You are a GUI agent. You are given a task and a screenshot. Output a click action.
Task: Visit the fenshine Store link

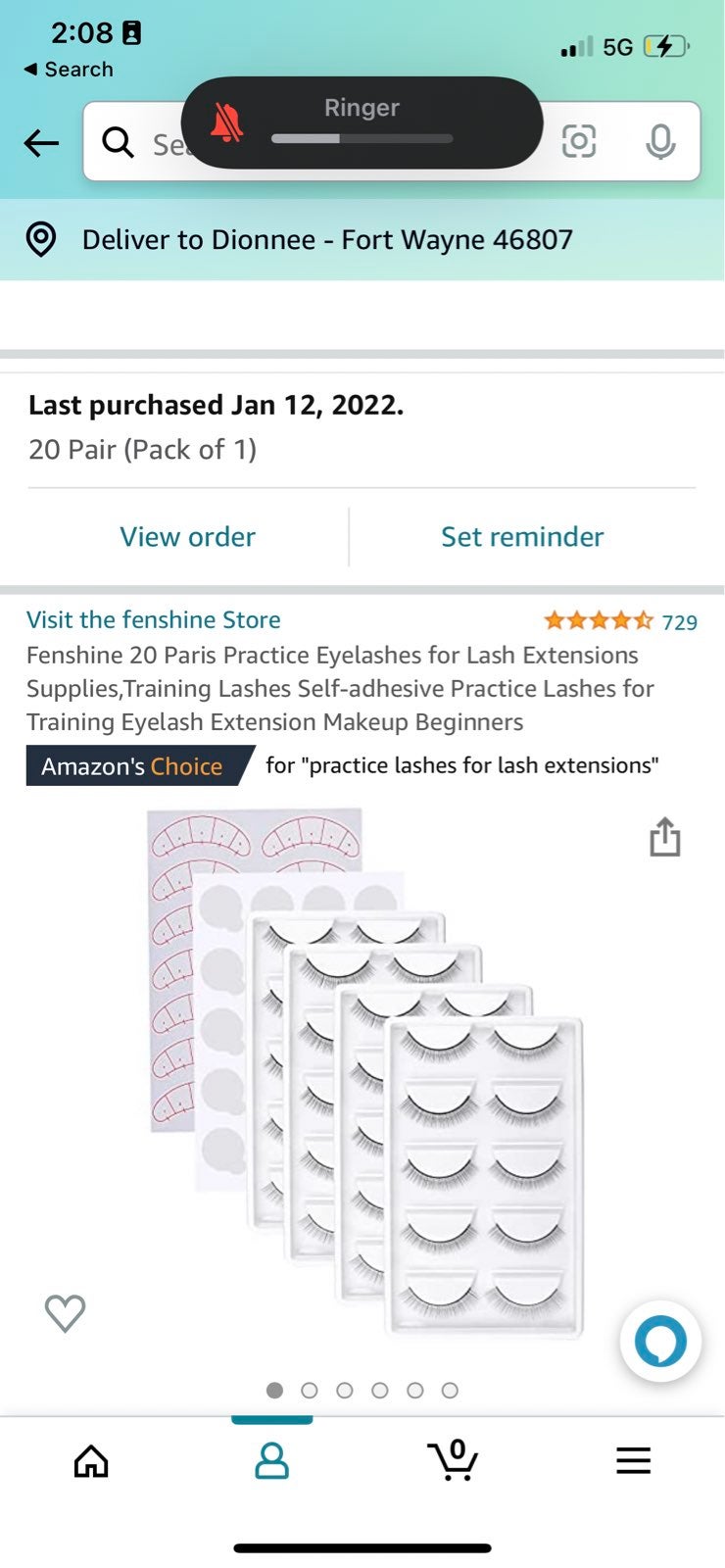[154, 619]
